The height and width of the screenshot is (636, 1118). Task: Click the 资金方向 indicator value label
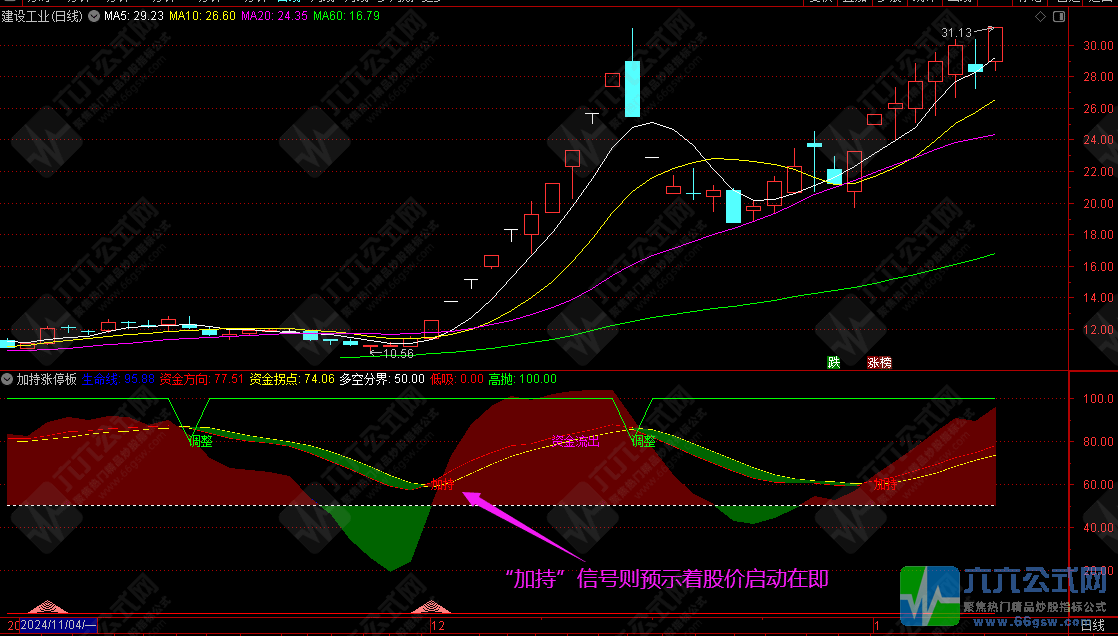202,379
